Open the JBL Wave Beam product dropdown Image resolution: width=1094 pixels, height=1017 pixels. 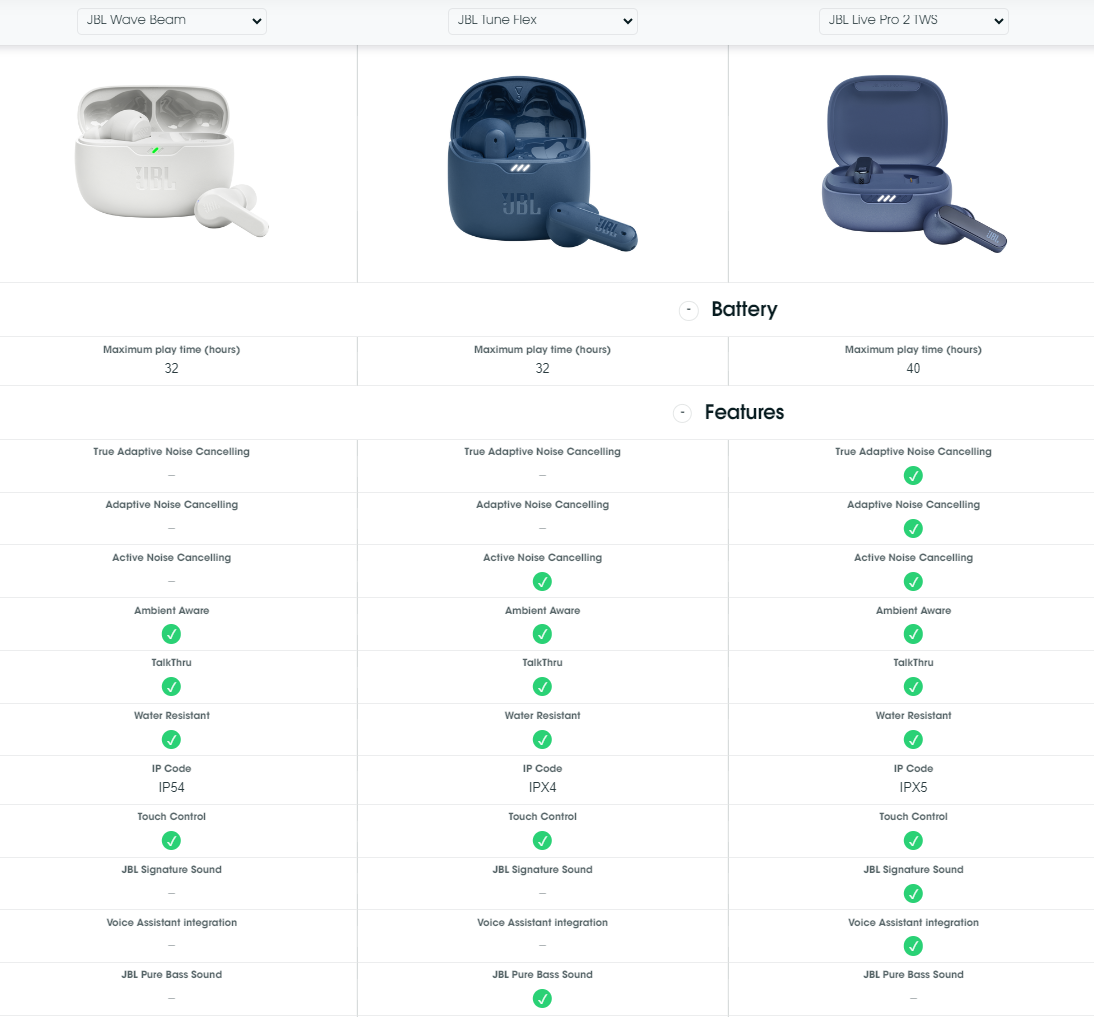pyautogui.click(x=172, y=21)
